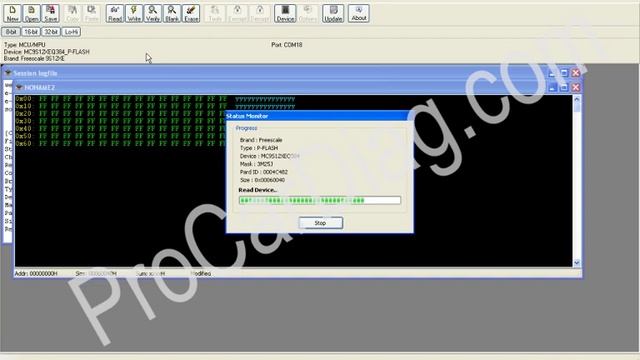This screenshot has width=640, height=360.
Task: Click 'Modified' in the status bar
Action: (201, 273)
